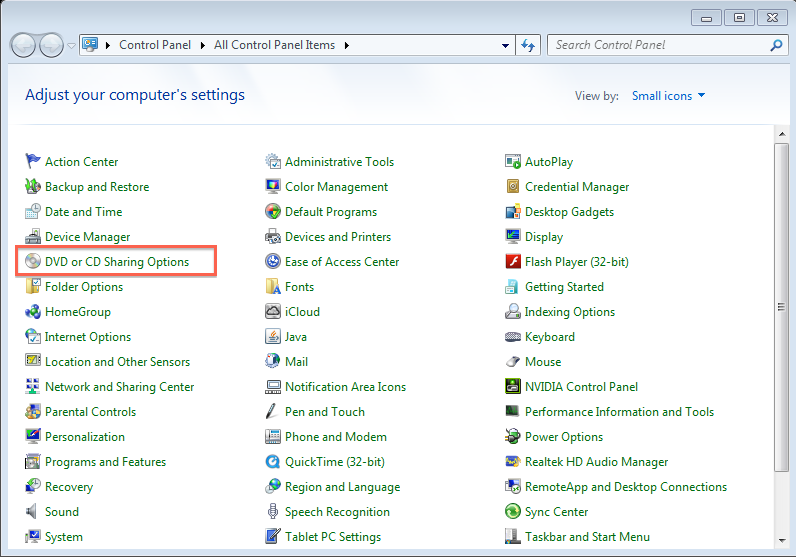The width and height of the screenshot is (796, 557).
Task: Open the QuickTime icon
Action: pyautogui.click(x=273, y=462)
